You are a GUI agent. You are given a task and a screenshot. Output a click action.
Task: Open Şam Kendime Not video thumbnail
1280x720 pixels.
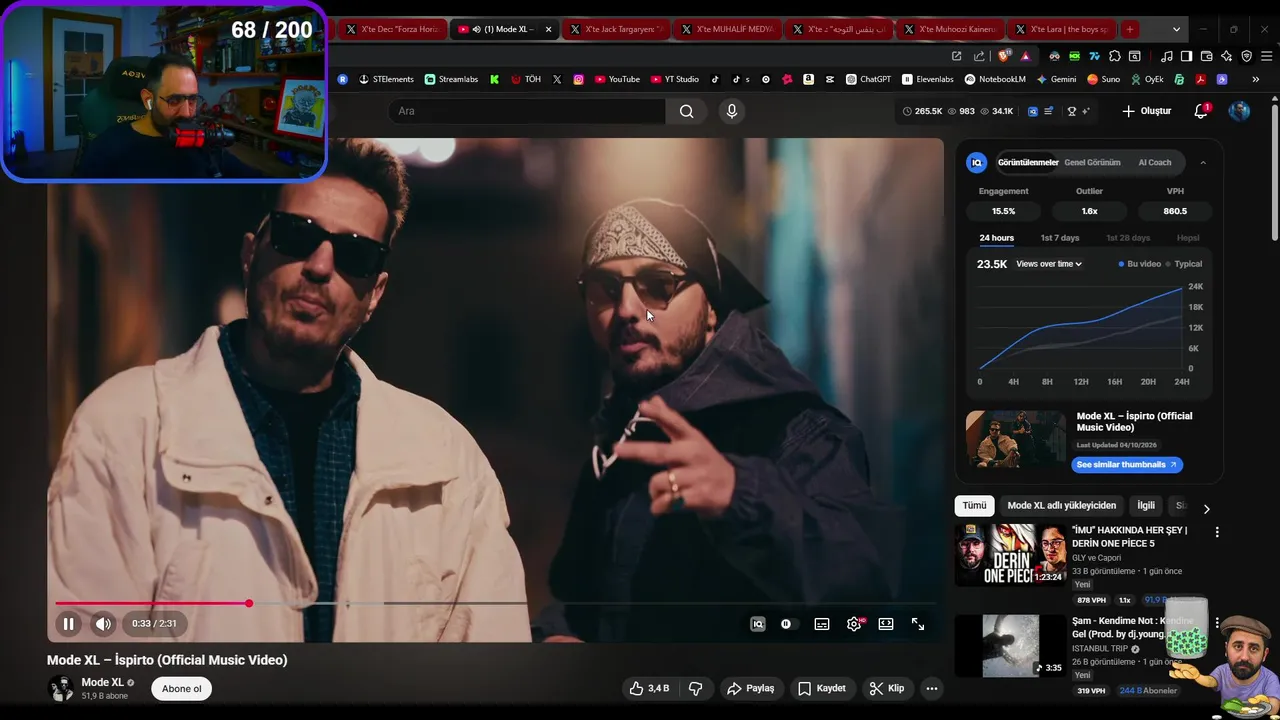(1010, 646)
